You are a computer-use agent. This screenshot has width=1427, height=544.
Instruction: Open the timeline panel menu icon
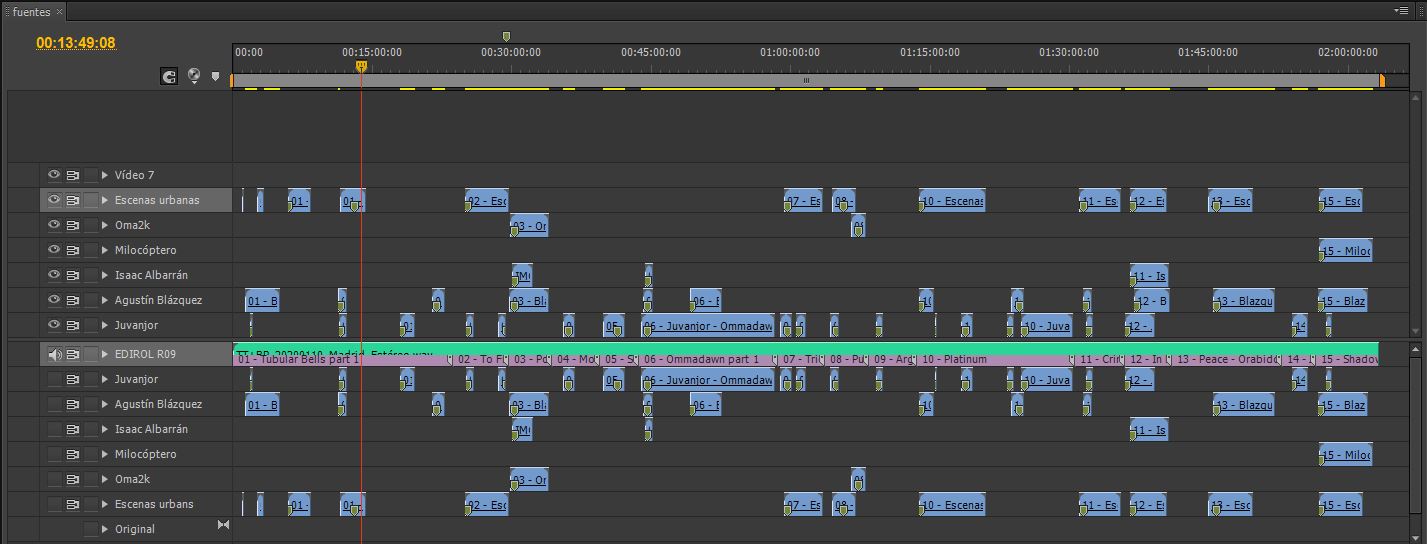(1402, 10)
